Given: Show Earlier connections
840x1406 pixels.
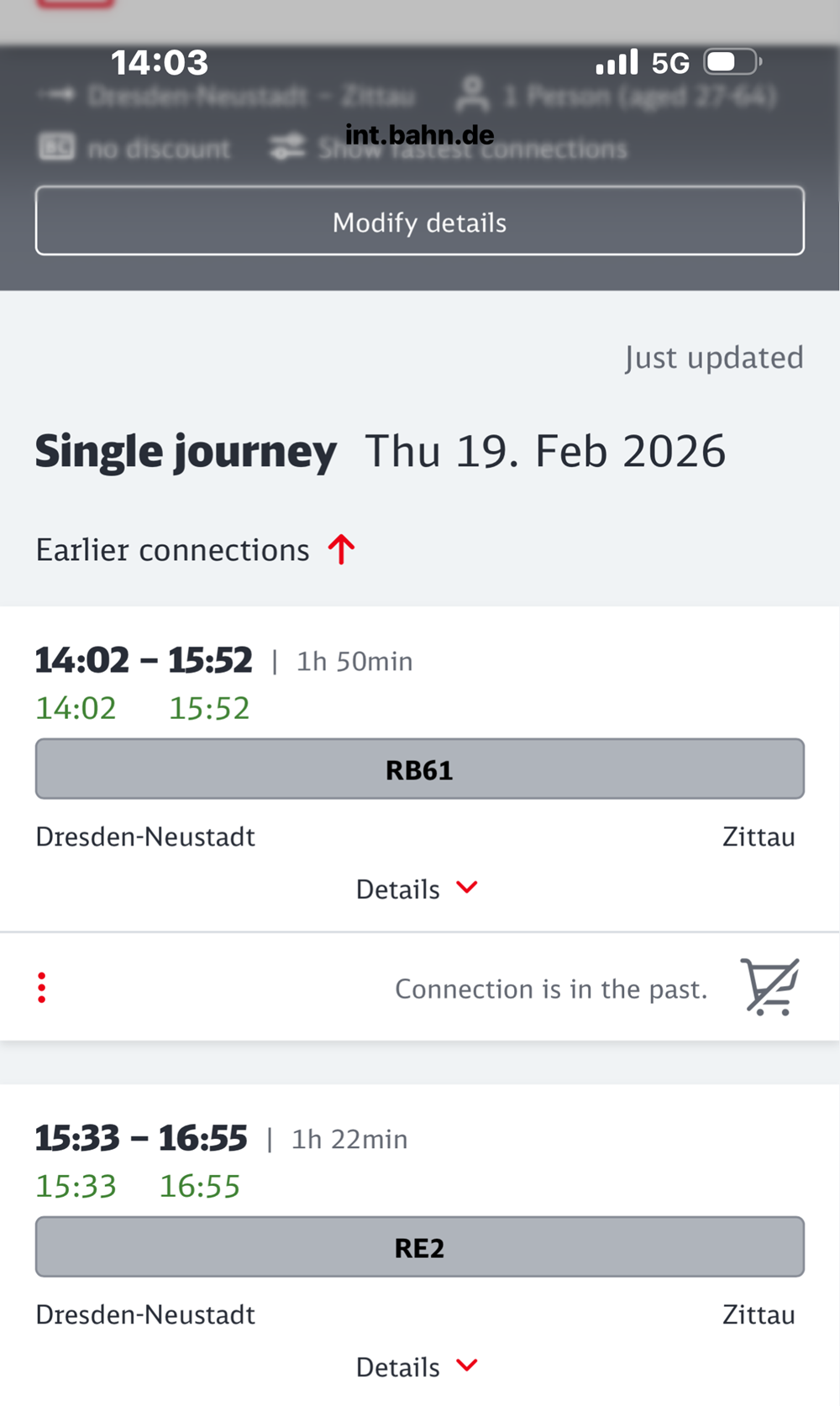Looking at the screenshot, I should [x=173, y=550].
